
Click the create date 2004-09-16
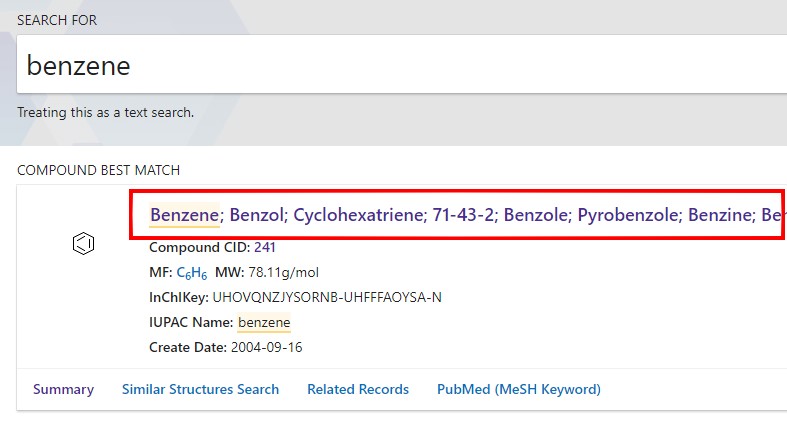(267, 347)
